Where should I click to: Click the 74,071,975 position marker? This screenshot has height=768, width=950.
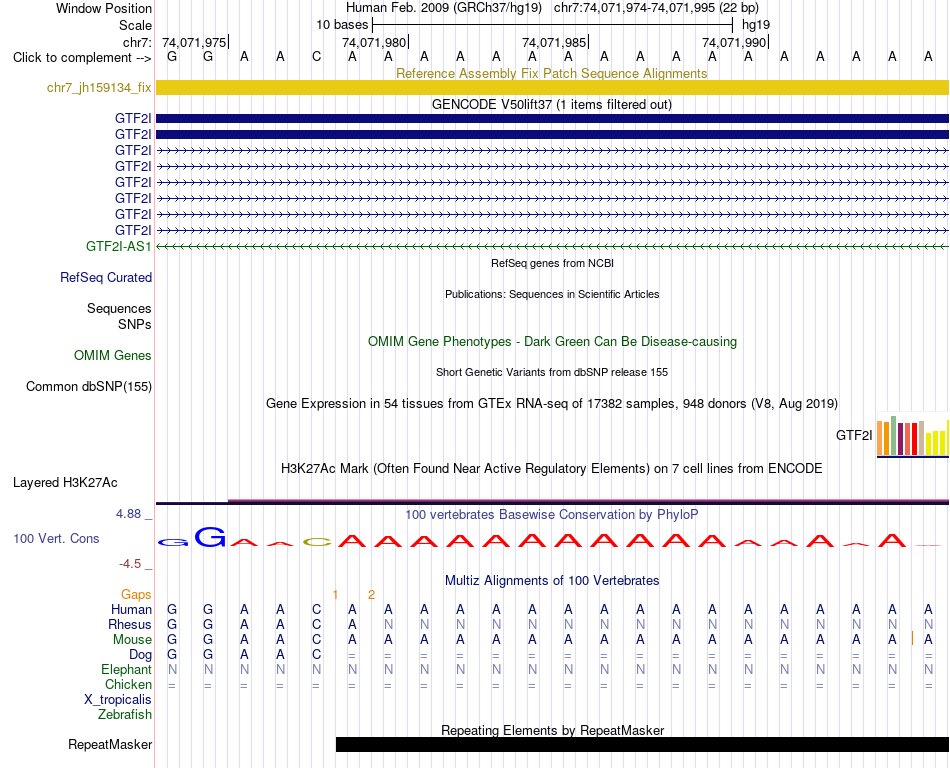tap(194, 42)
